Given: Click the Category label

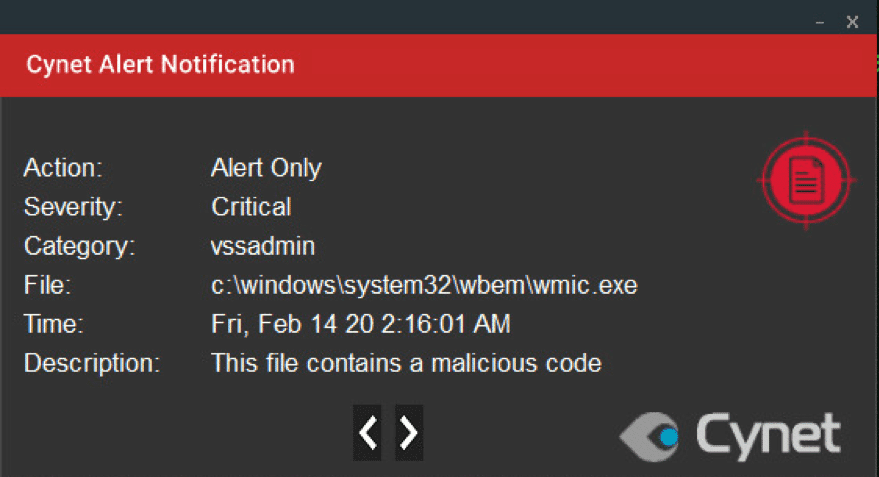Looking at the screenshot, I should (80, 247).
